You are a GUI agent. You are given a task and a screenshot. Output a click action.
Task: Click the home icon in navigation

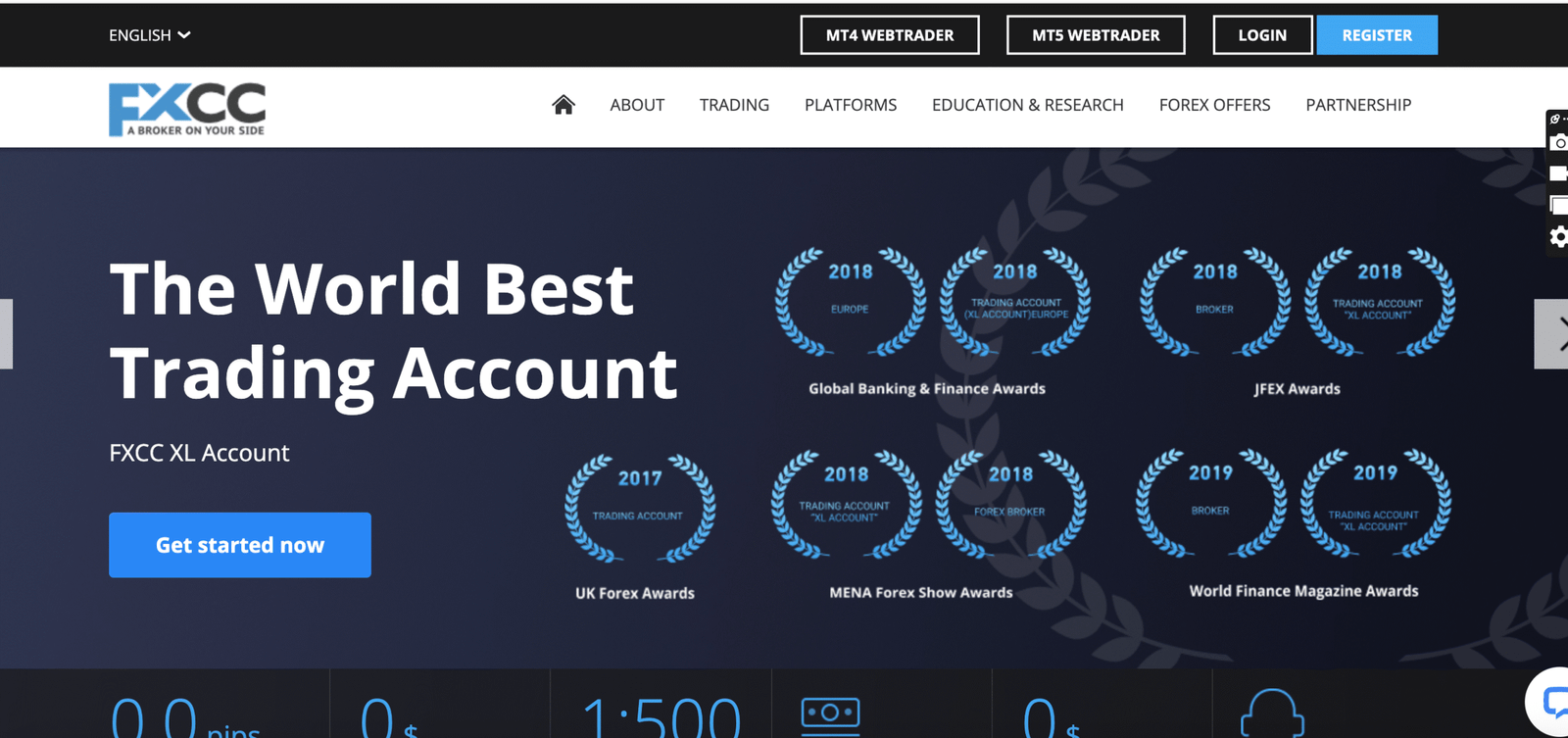coord(563,105)
